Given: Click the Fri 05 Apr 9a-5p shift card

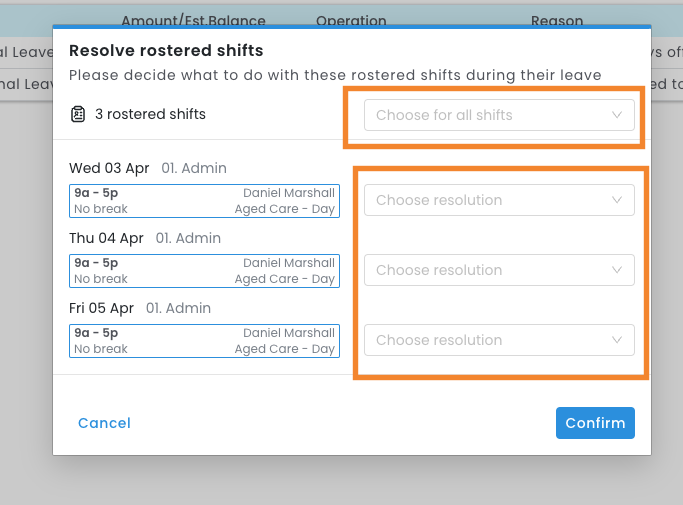Looking at the screenshot, I should tap(204, 341).
